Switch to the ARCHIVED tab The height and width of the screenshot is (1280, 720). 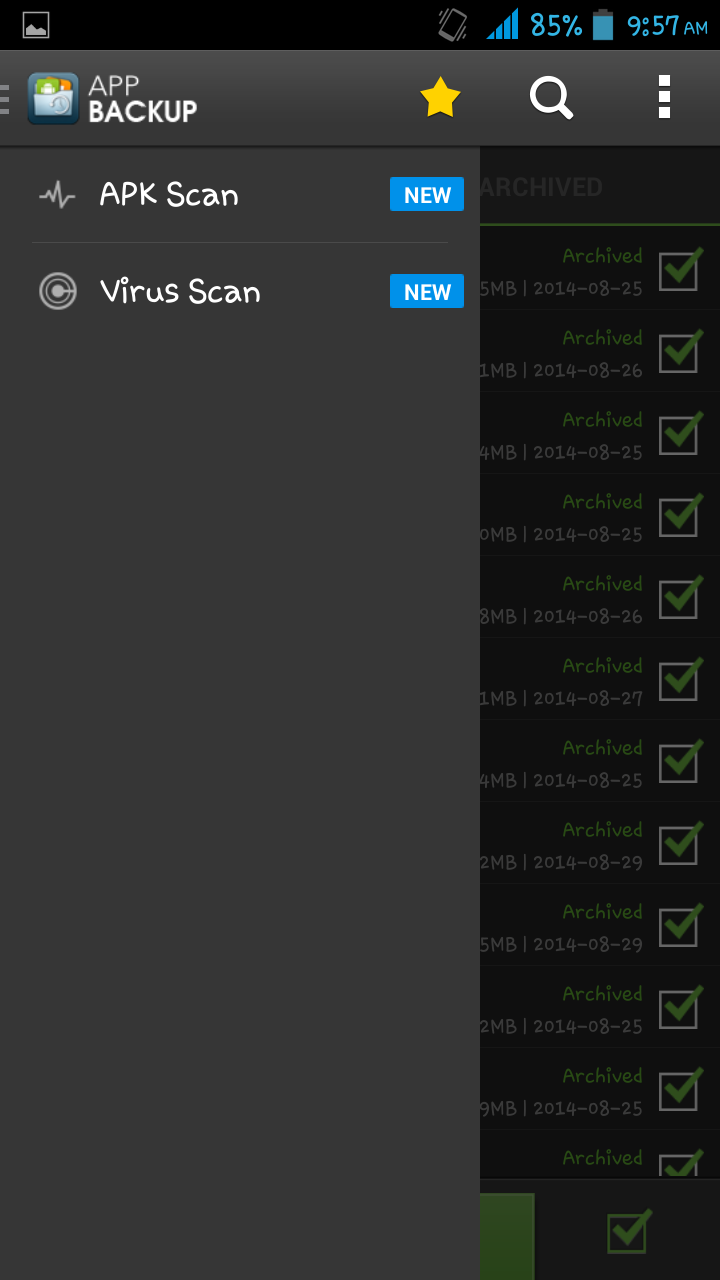(x=541, y=187)
